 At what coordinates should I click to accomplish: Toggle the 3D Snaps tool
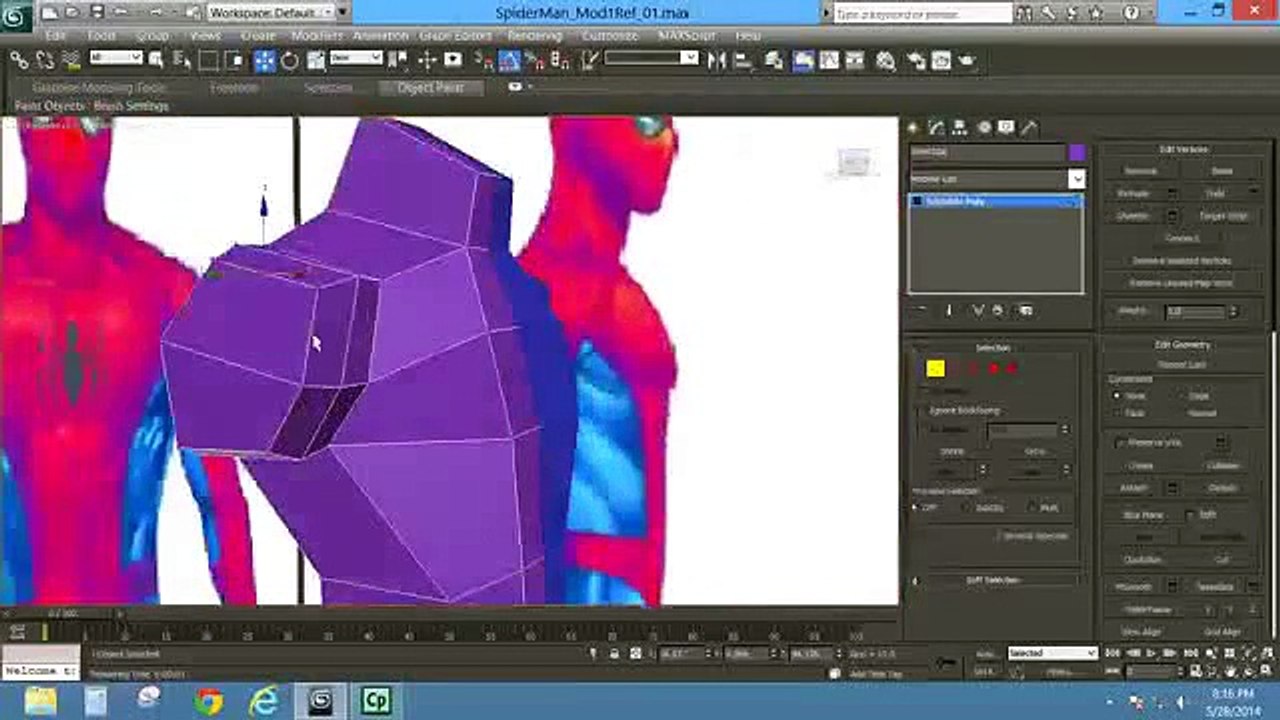click(483, 60)
